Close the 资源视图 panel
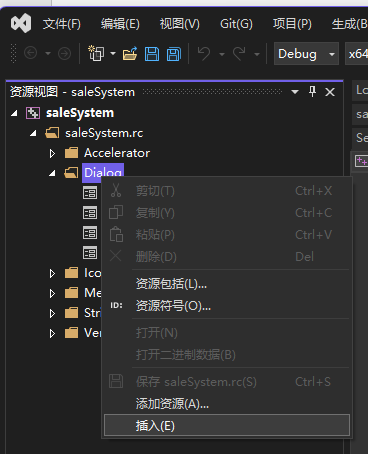Image resolution: width=368 pixels, height=454 pixels. tap(330, 92)
